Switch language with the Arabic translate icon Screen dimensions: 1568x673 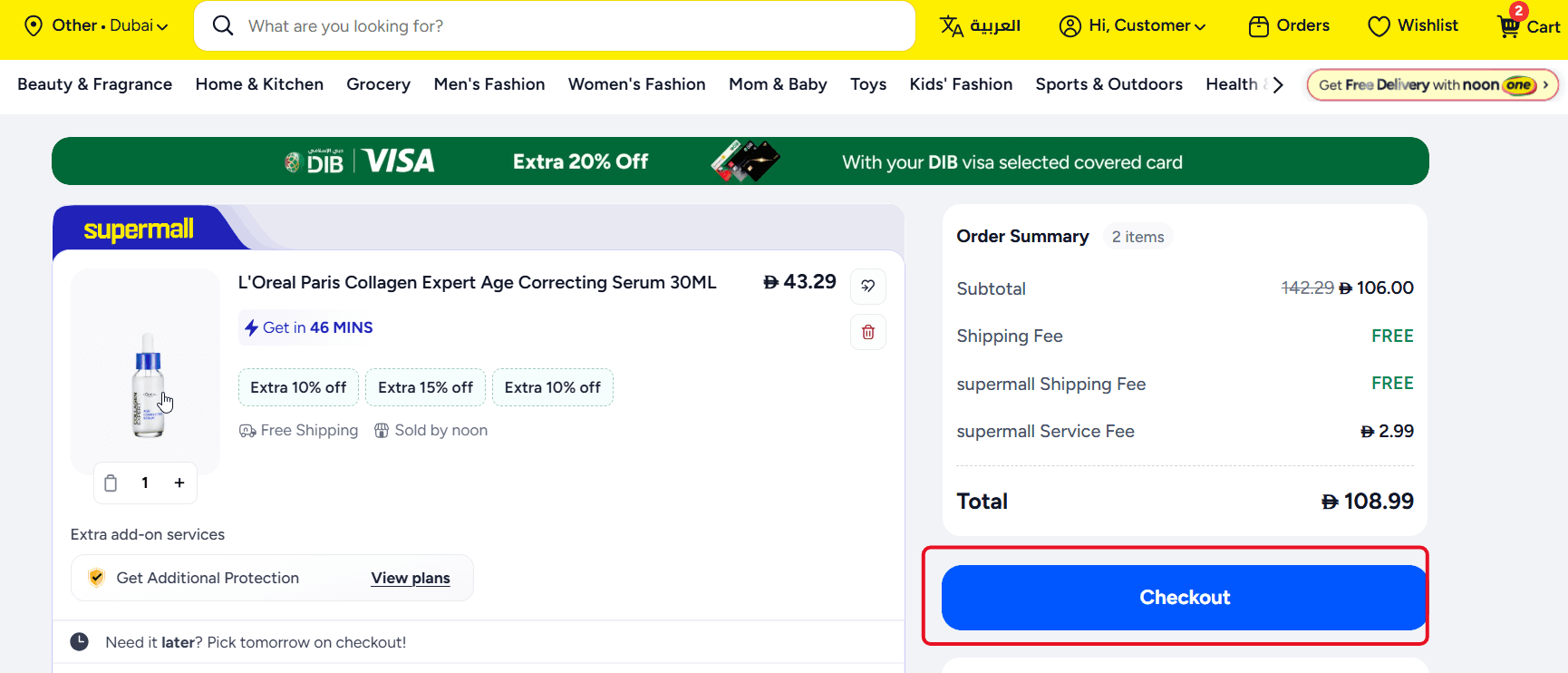pos(951,26)
